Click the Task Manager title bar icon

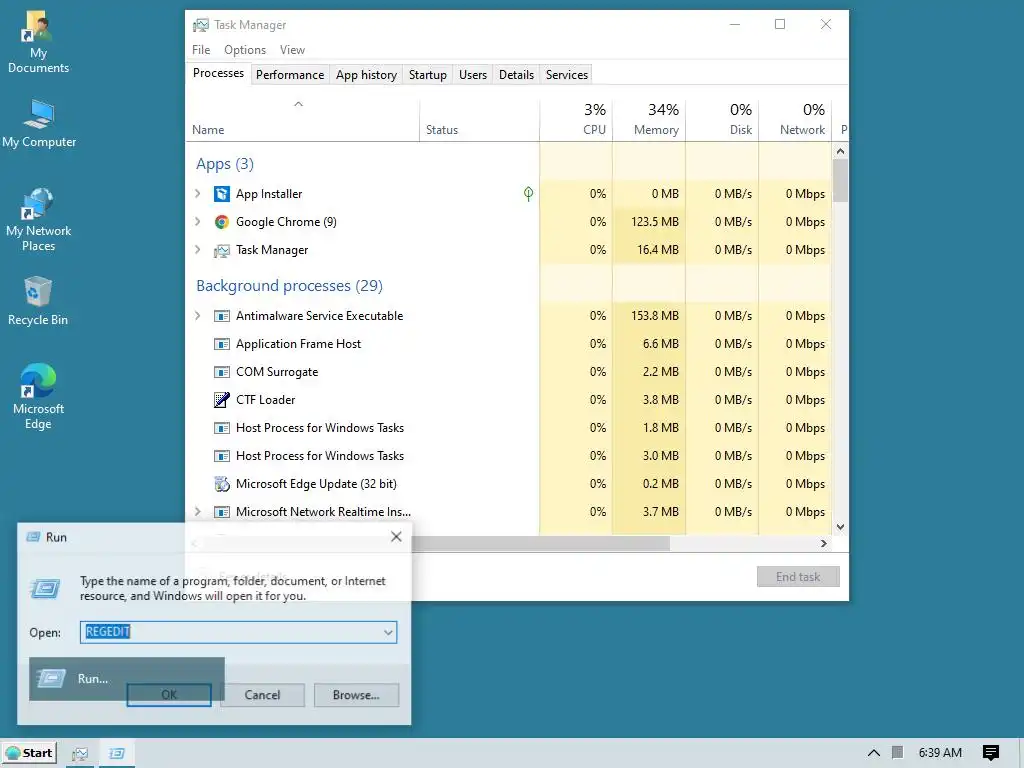200,25
